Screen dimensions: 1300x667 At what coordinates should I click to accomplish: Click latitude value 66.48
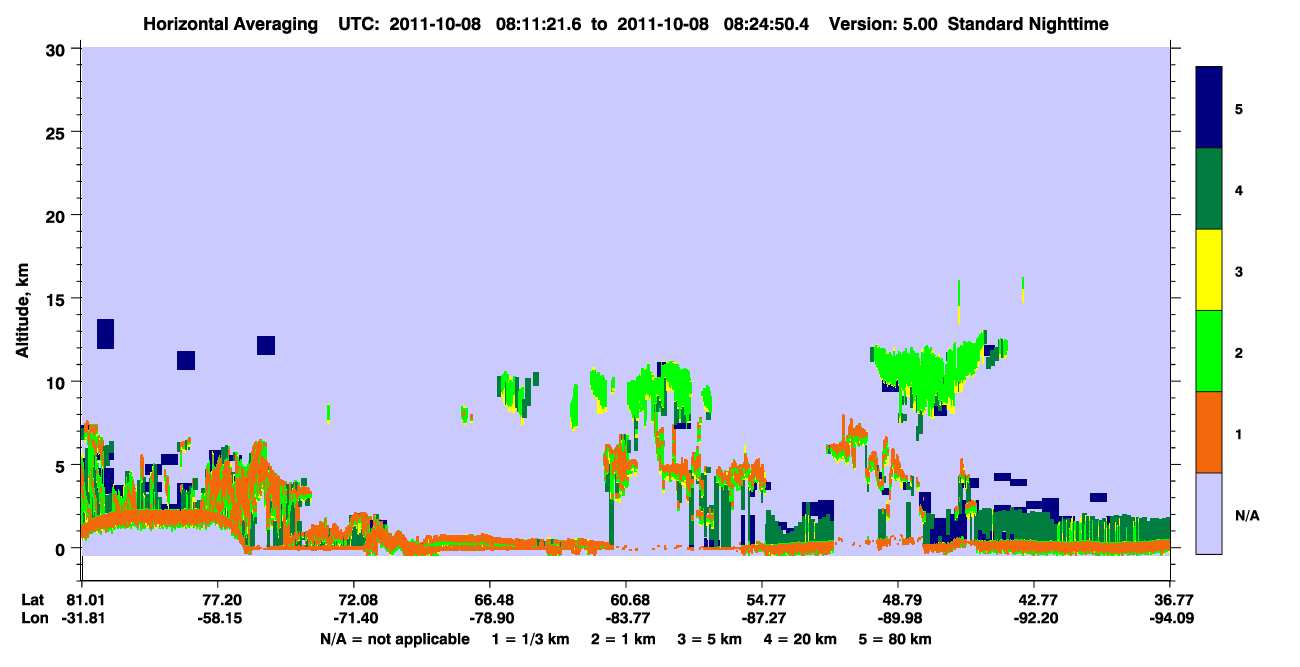click(x=489, y=600)
